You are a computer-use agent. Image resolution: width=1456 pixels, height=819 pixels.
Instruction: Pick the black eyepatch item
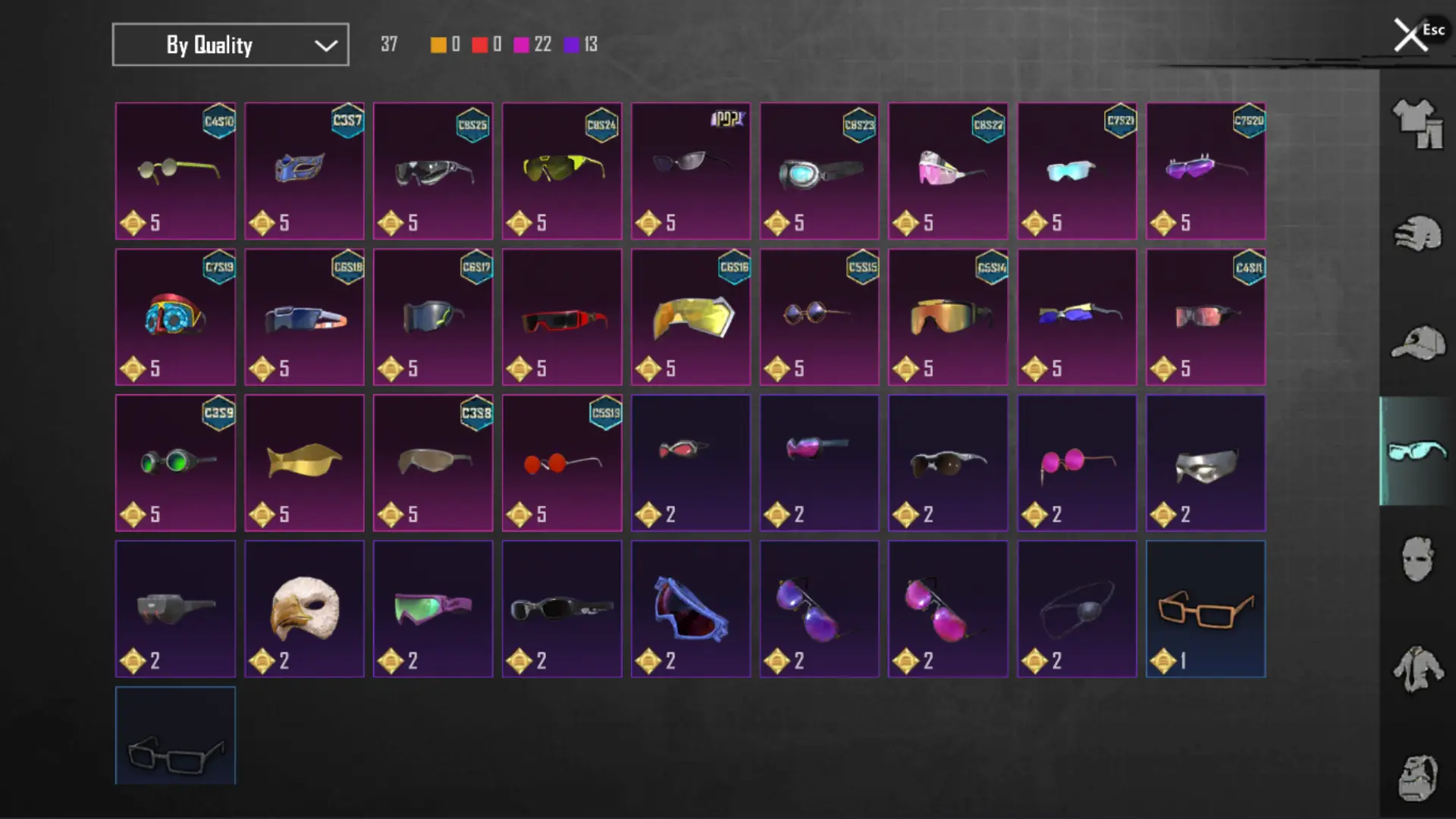point(1077,609)
